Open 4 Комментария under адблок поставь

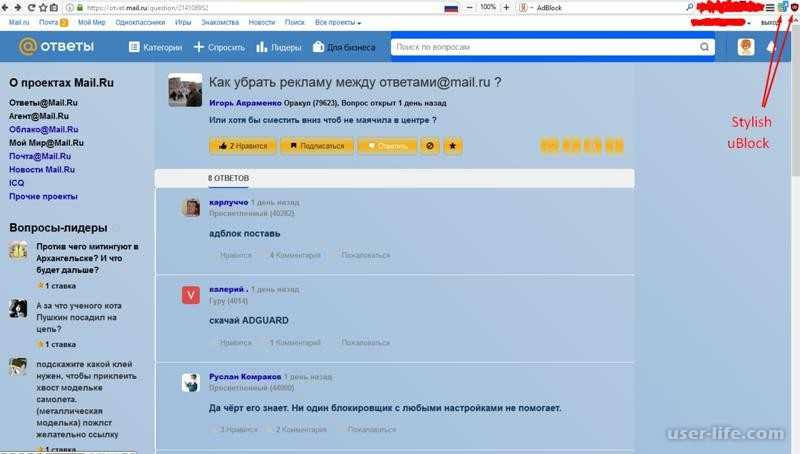point(295,255)
